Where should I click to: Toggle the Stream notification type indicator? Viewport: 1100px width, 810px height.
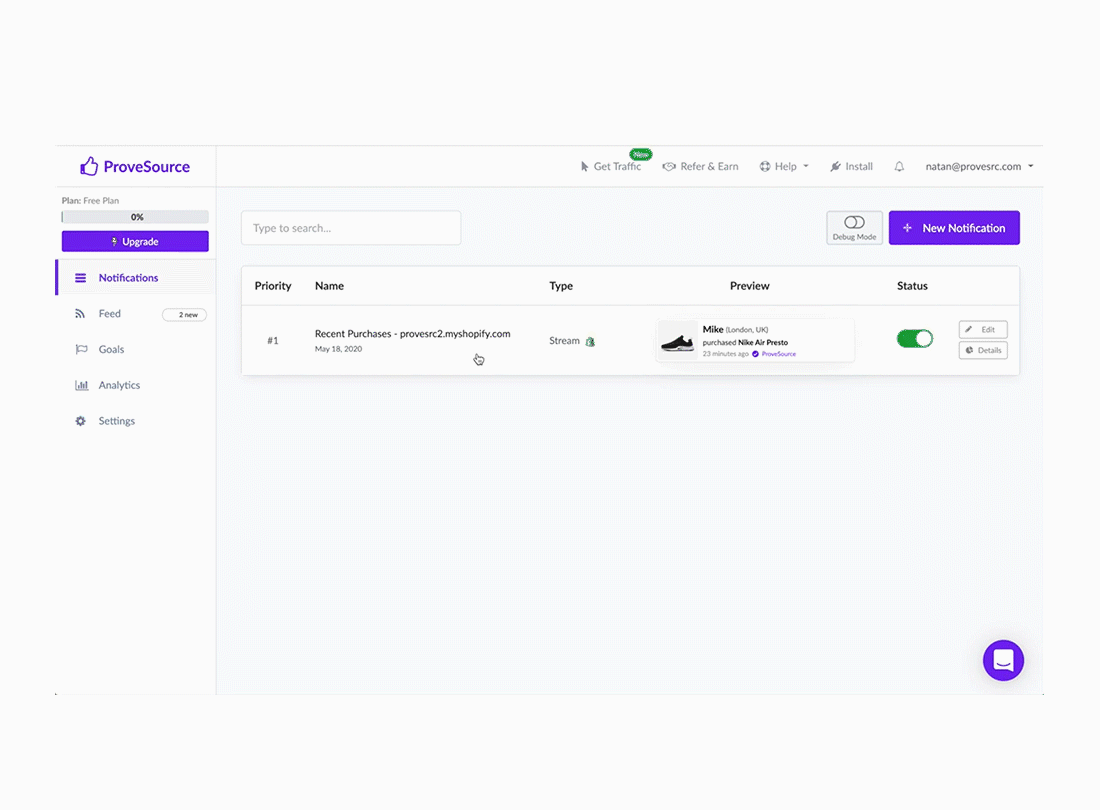(x=589, y=341)
